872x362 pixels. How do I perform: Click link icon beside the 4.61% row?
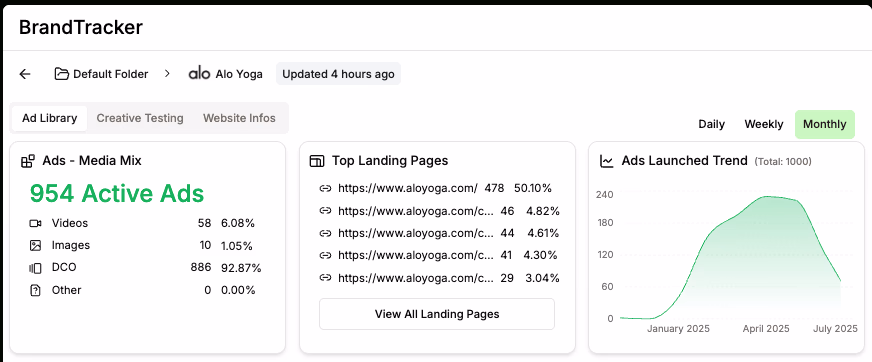(325, 233)
